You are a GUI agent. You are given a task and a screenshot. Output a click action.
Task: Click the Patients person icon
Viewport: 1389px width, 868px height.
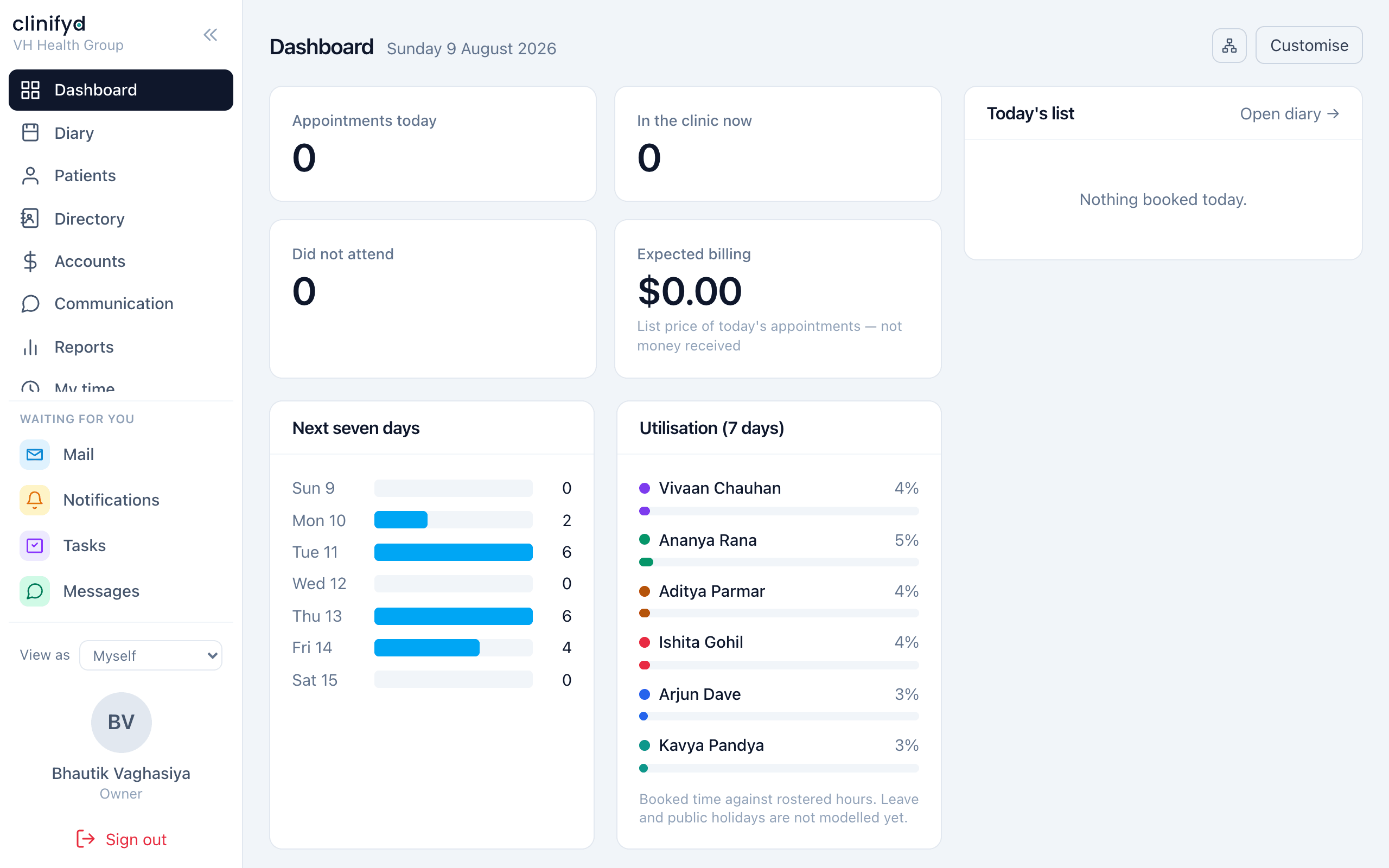[x=30, y=176]
